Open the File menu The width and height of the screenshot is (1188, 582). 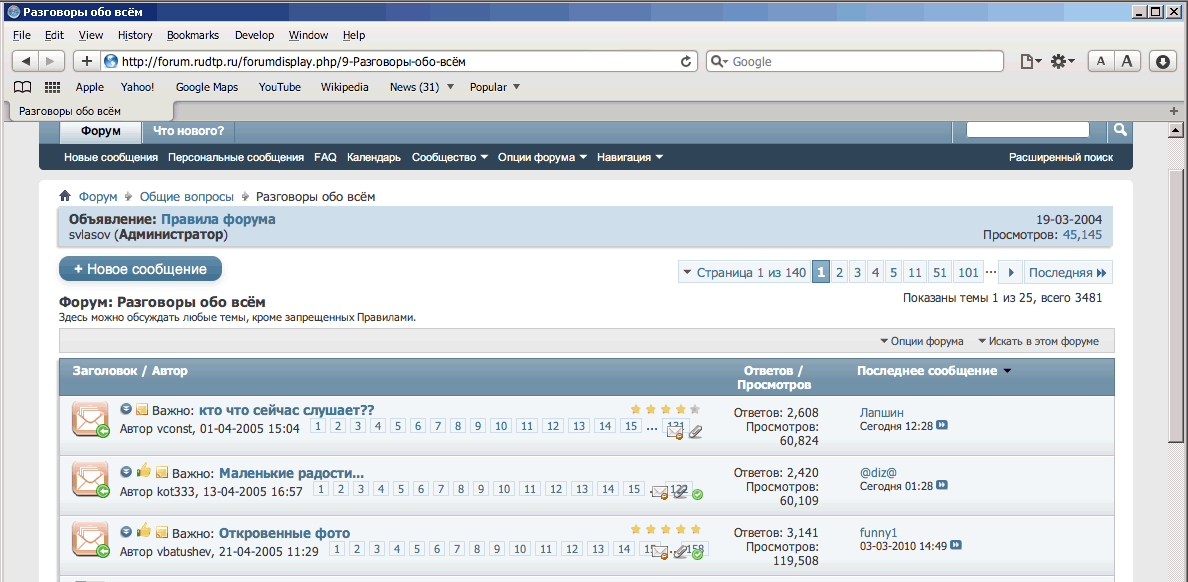click(x=22, y=35)
